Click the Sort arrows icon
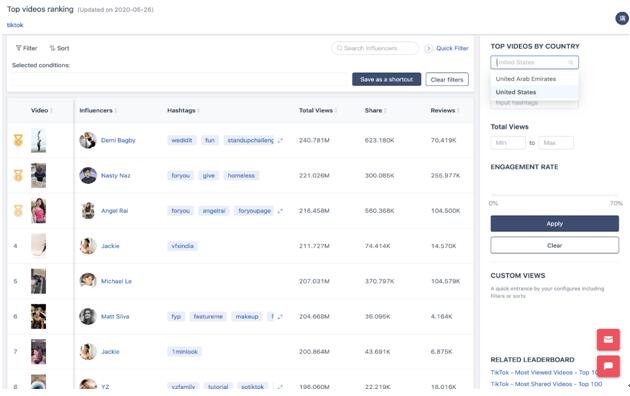 (x=52, y=48)
